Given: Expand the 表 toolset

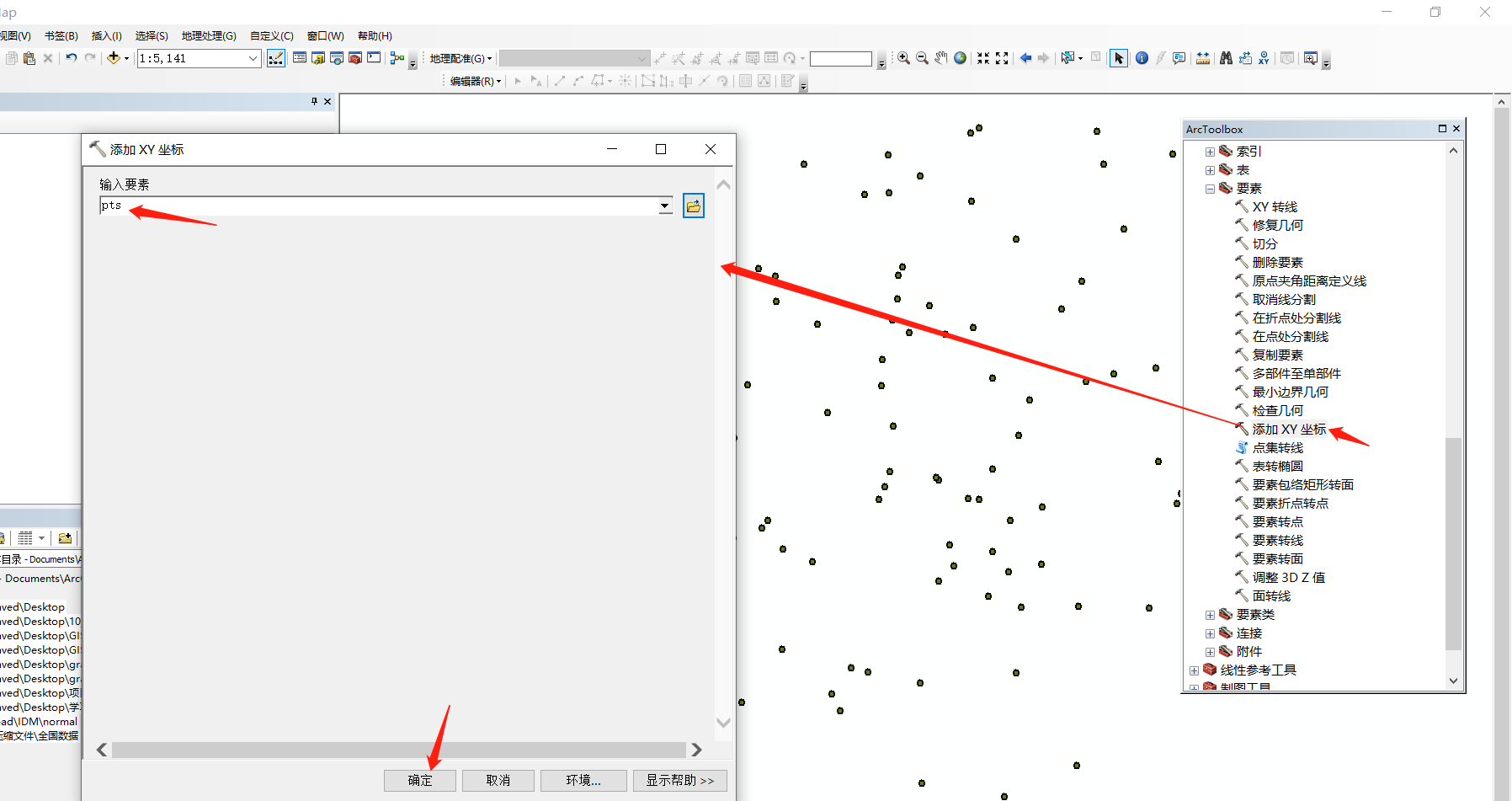Looking at the screenshot, I should (1210, 170).
